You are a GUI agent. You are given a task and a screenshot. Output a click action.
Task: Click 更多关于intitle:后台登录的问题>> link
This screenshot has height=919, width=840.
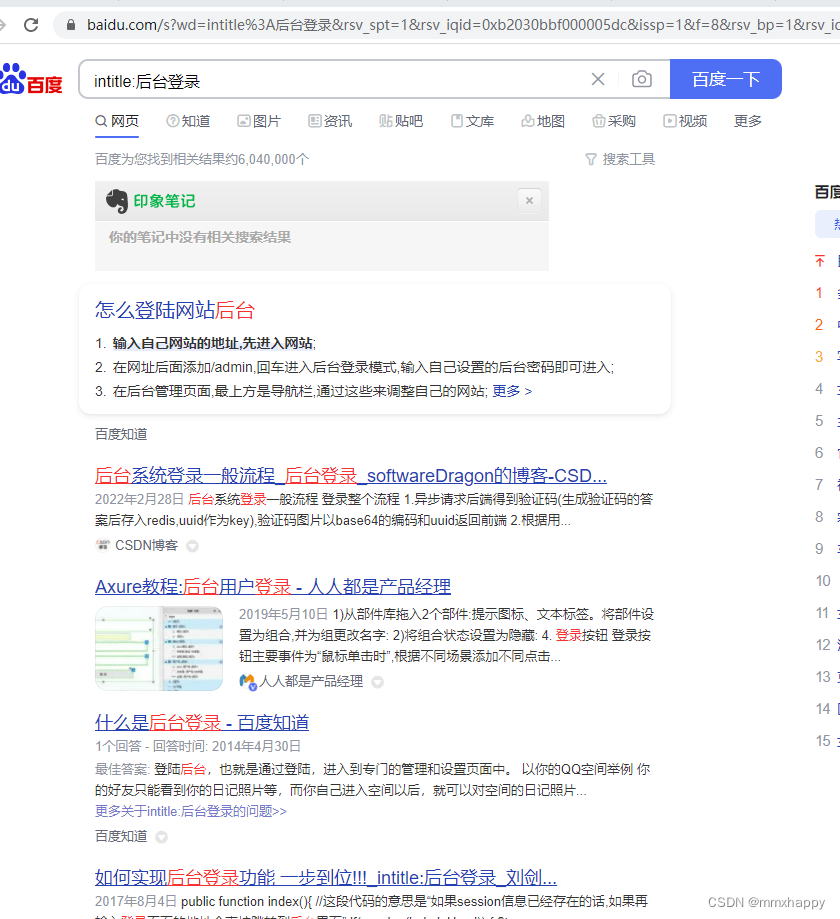191,811
